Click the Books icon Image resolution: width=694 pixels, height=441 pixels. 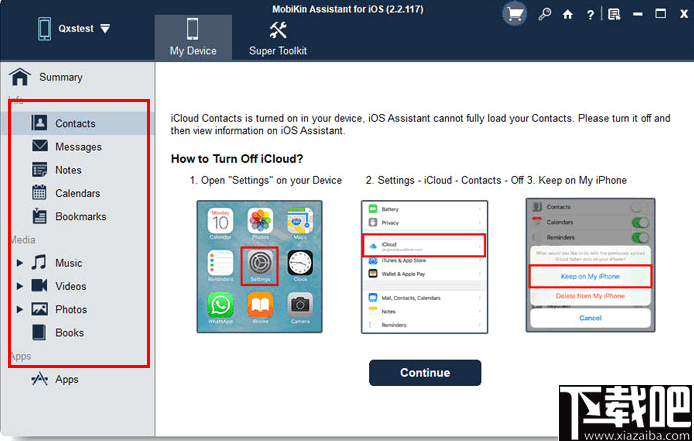(39, 333)
